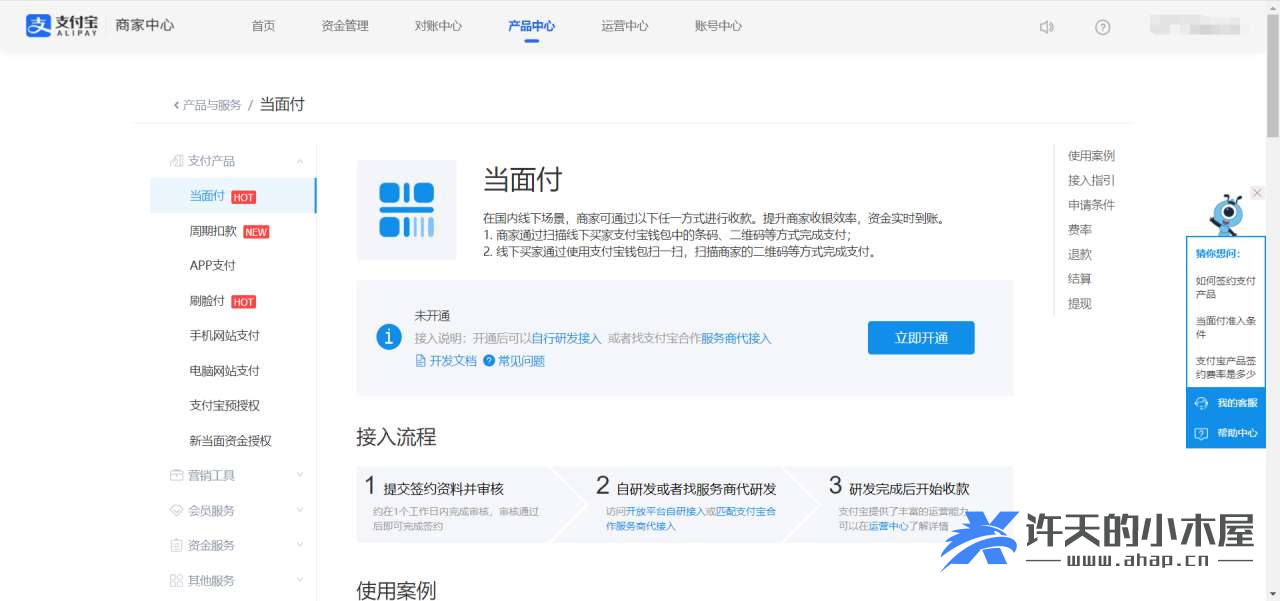Collapse the 支付产品 section chevron
Viewport: 1280px width, 601px height.
[x=300, y=161]
